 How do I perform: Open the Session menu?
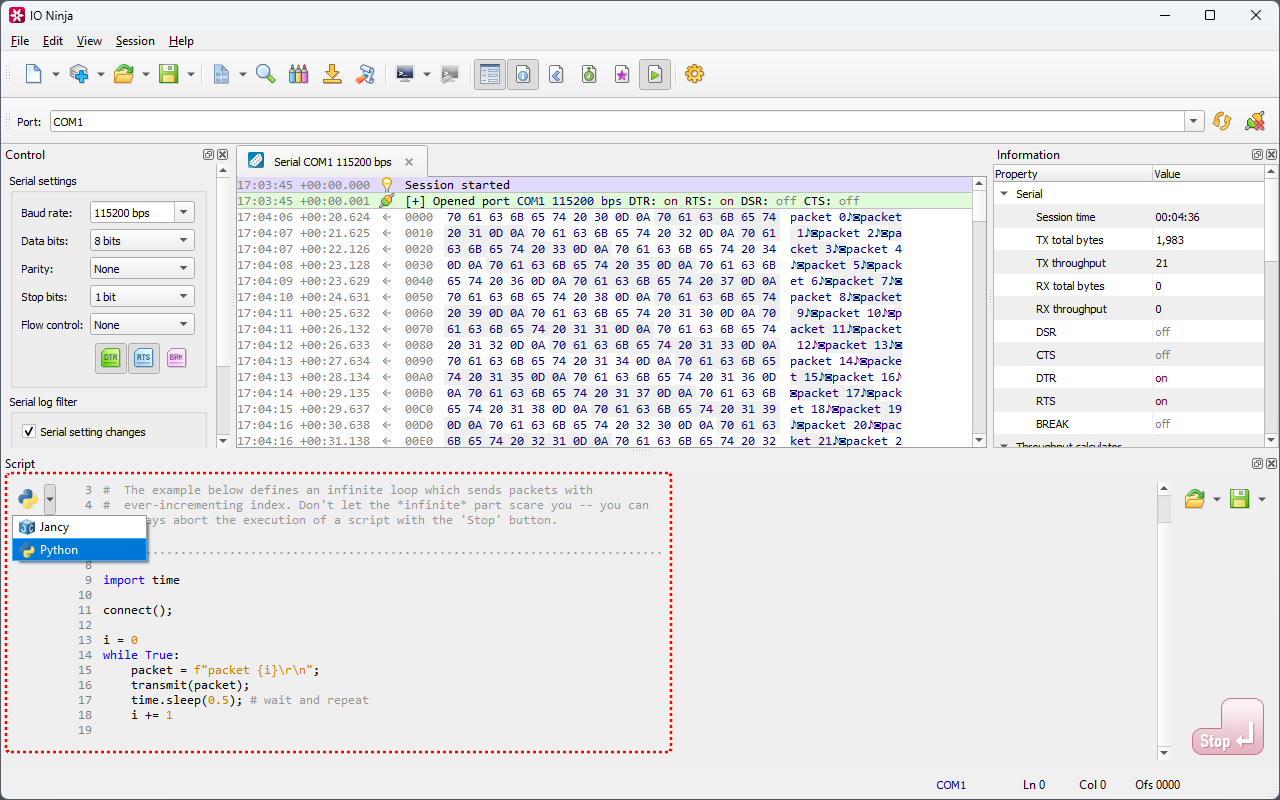click(x=135, y=41)
